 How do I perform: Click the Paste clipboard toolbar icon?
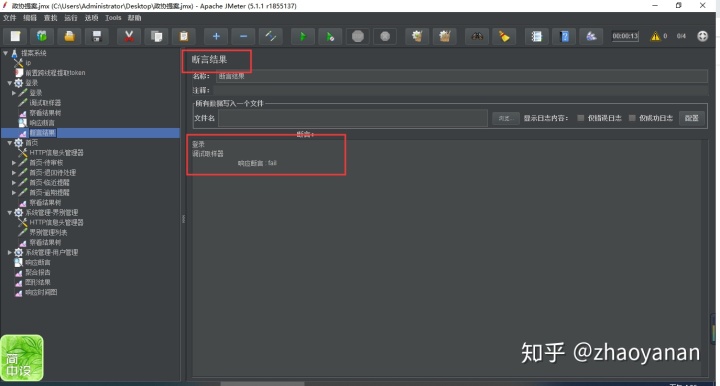184,36
